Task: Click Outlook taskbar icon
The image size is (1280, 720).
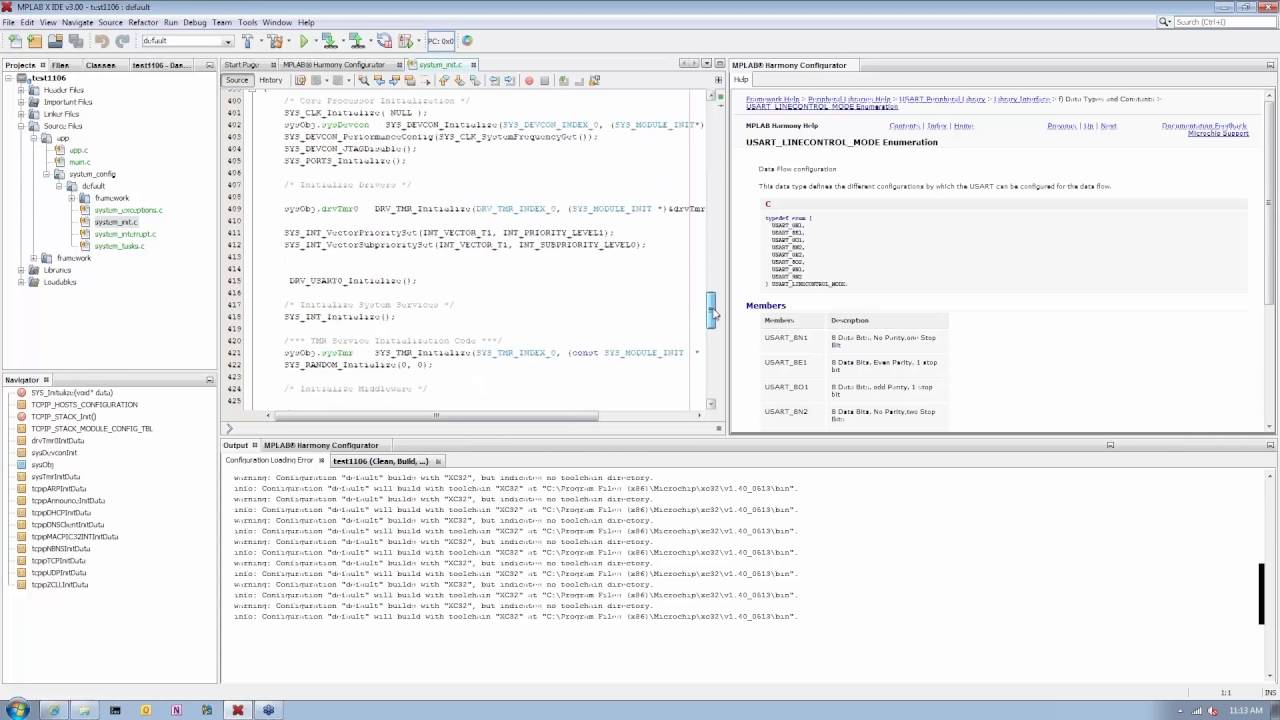Action: click(146, 710)
